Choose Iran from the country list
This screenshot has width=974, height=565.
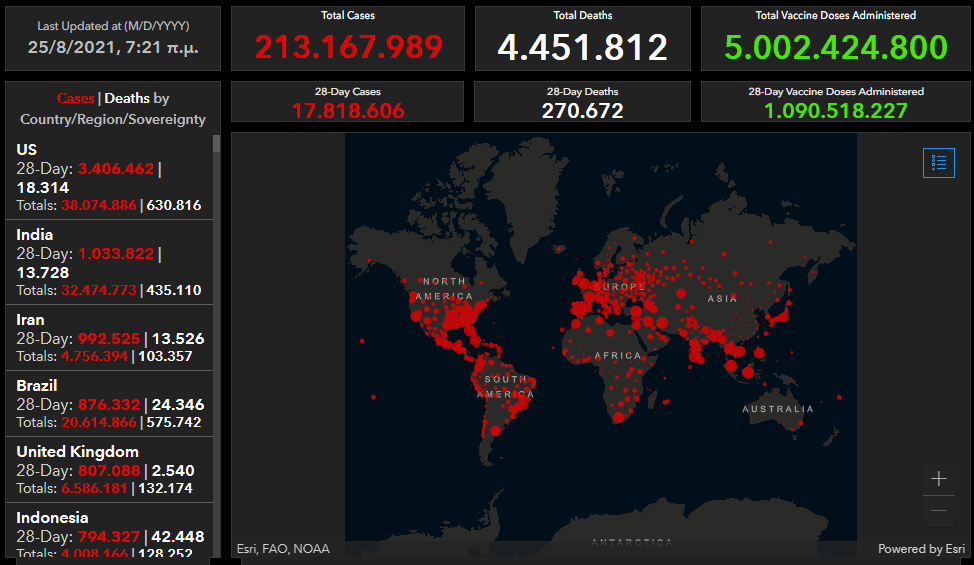pyautogui.click(x=109, y=337)
